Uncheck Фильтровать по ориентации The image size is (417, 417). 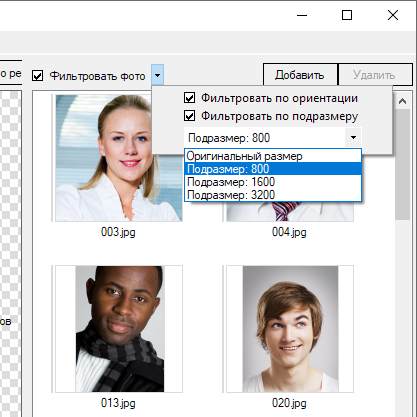[x=189, y=98]
